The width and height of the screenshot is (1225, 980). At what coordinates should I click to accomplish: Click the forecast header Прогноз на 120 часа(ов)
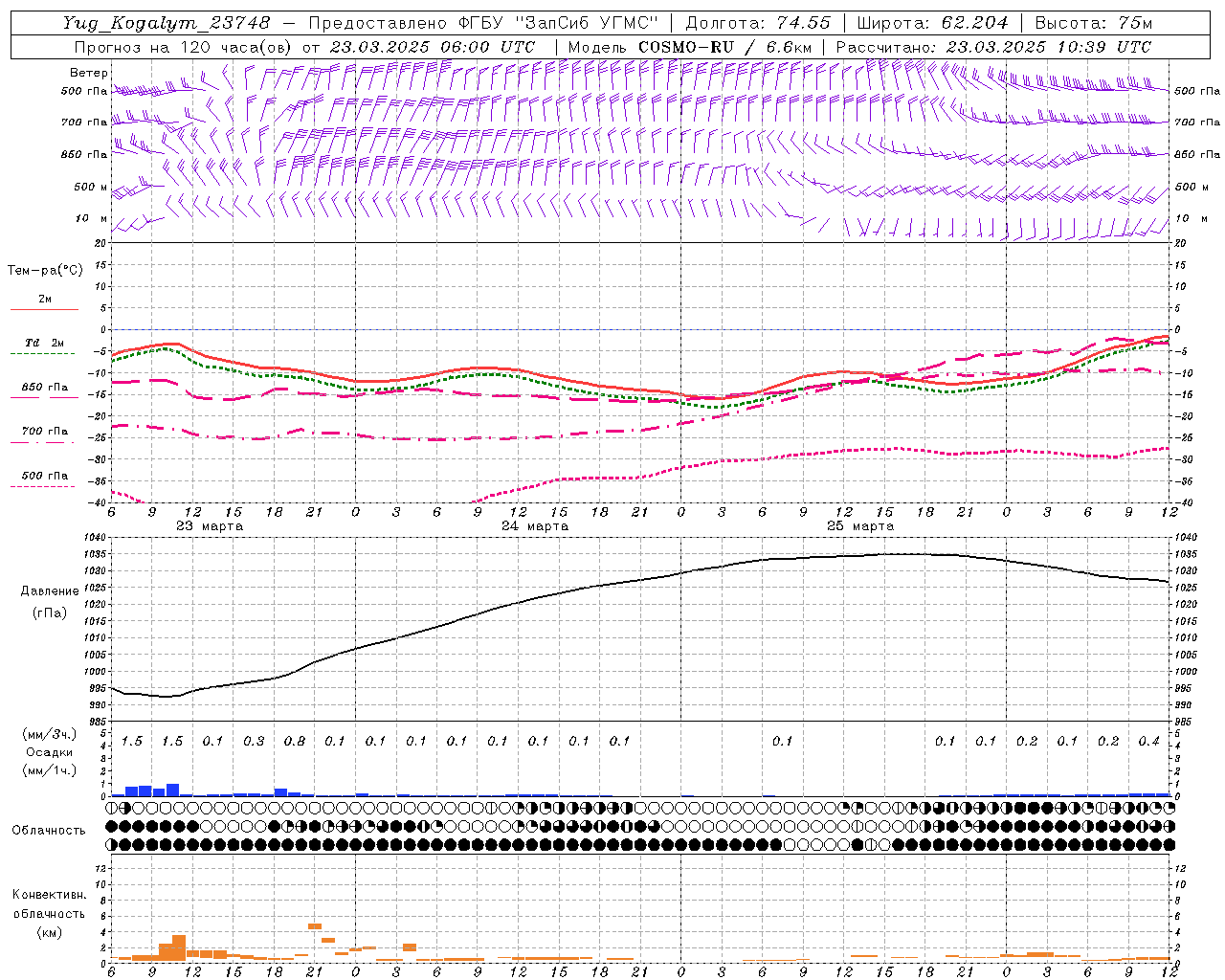coord(185,47)
